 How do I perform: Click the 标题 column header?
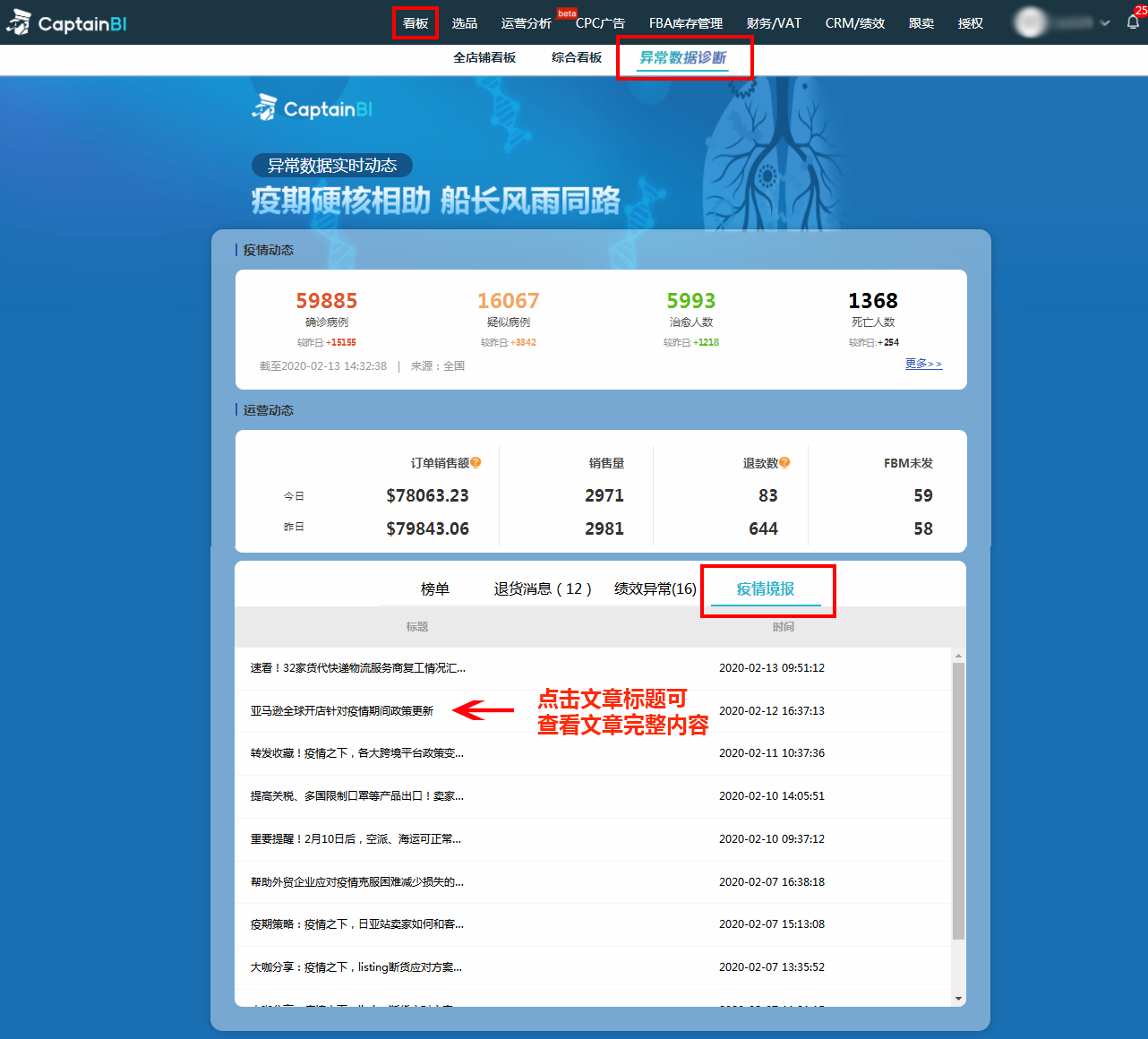point(417,627)
